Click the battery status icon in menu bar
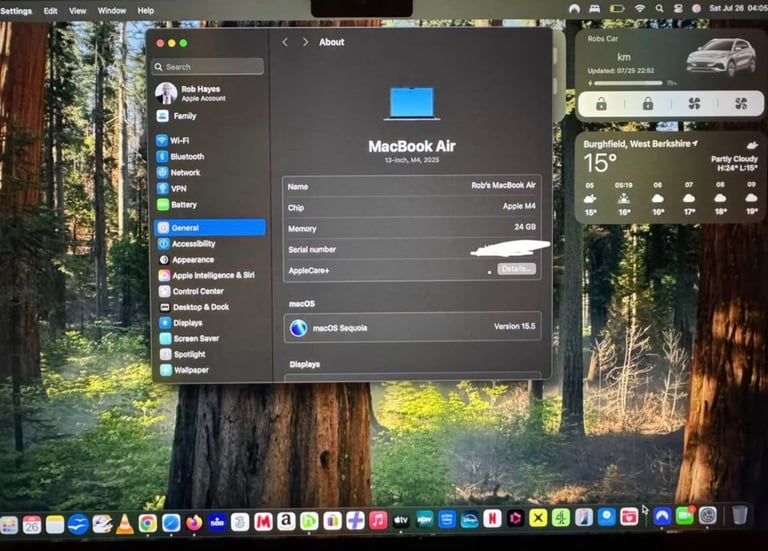 click(x=617, y=8)
